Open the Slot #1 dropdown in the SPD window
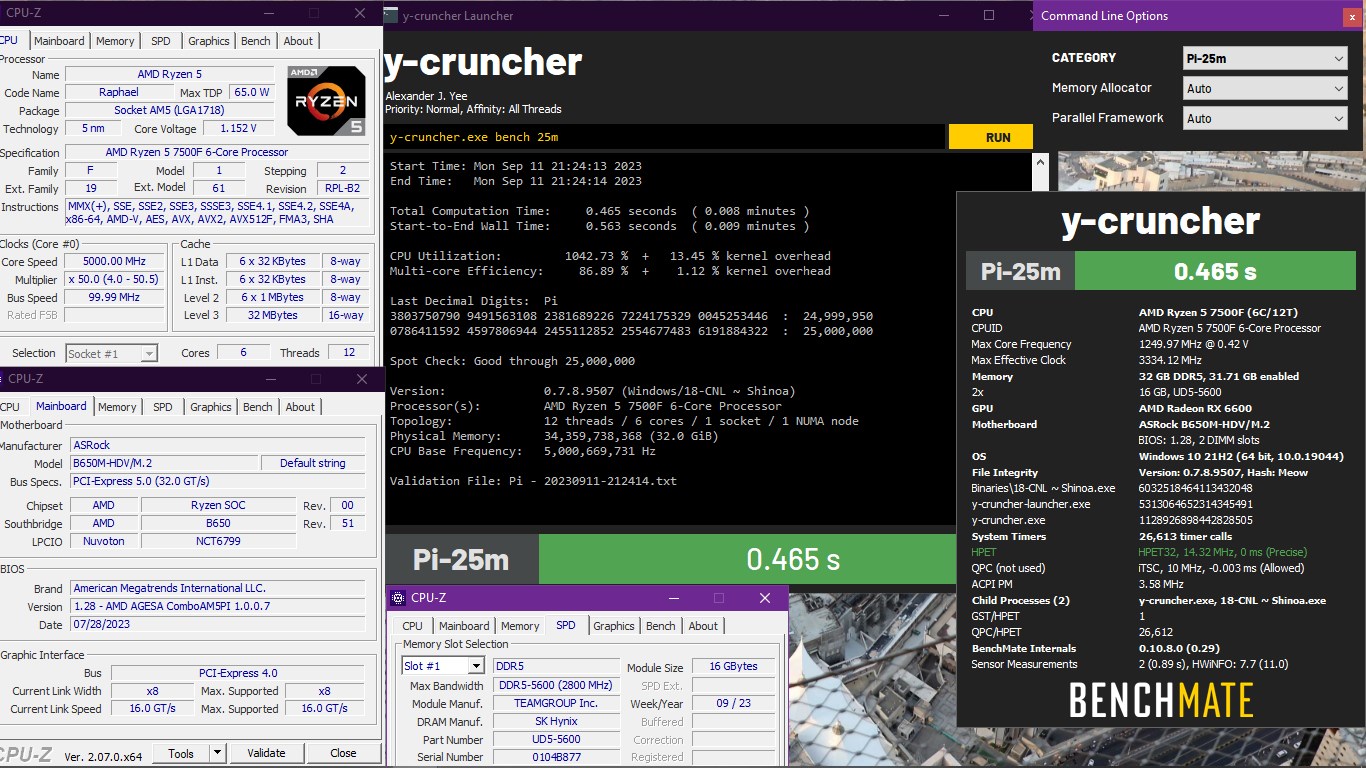Image resolution: width=1366 pixels, height=768 pixels. coord(443,666)
